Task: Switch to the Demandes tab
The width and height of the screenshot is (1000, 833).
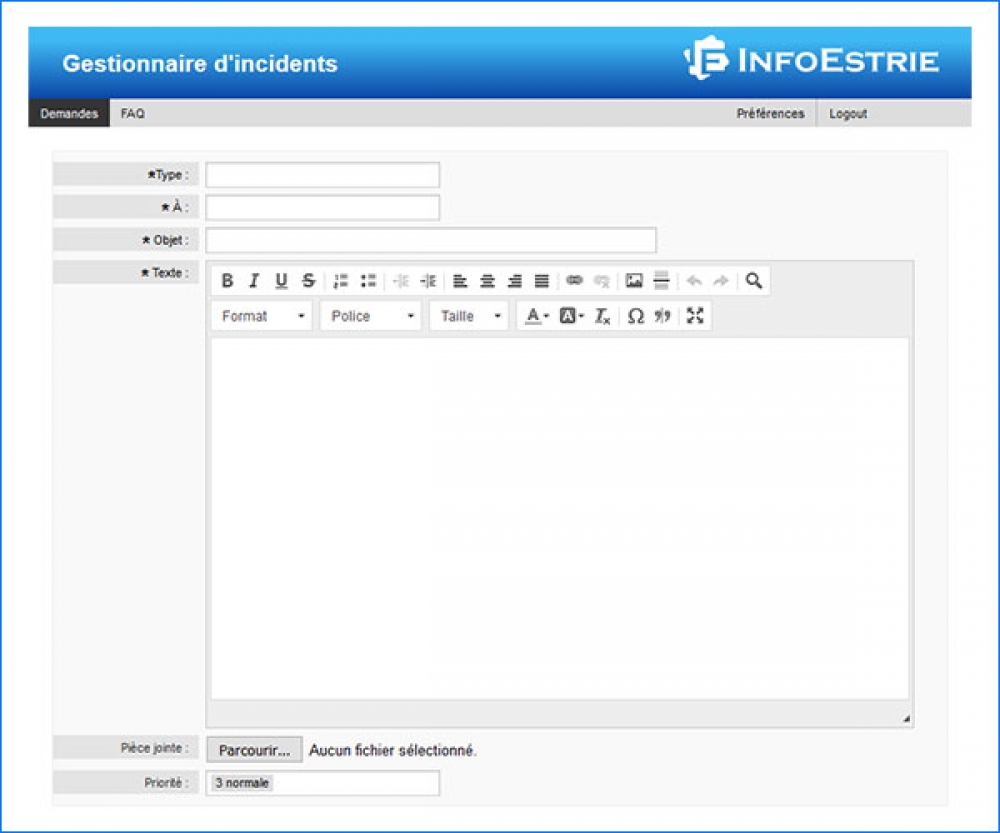Action: 69,114
